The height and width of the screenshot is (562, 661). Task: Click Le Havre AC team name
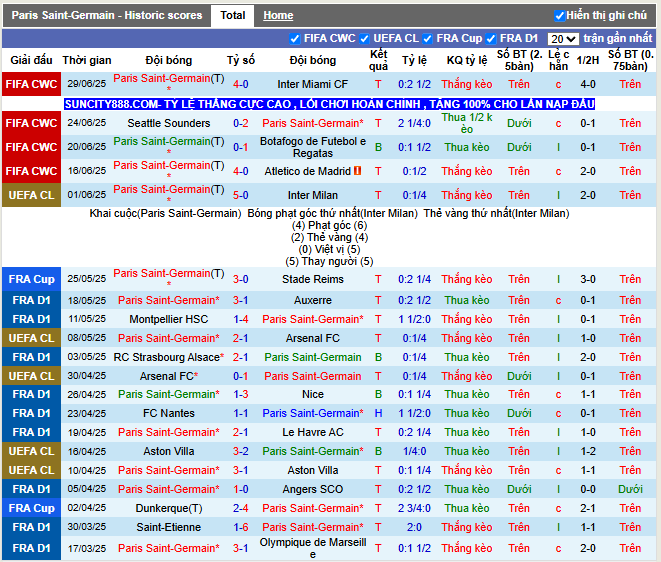point(312,432)
